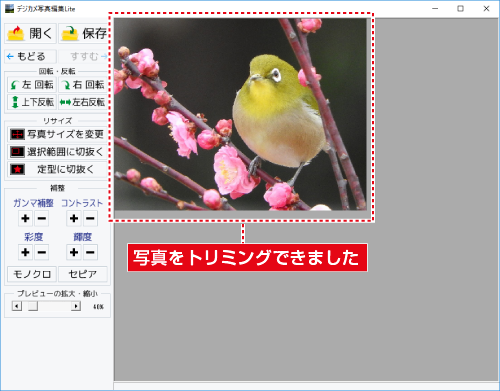Click the すすむ forward button

click(84, 56)
